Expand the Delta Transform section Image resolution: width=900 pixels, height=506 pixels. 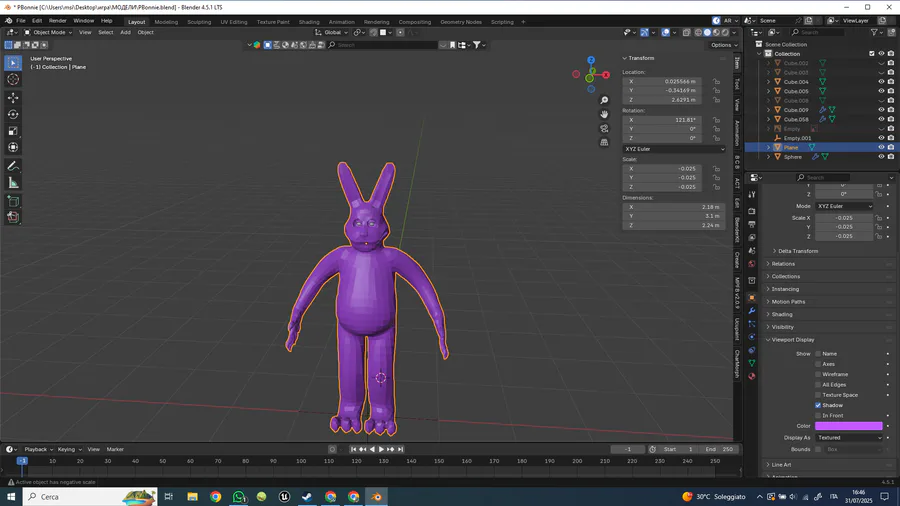click(x=798, y=251)
